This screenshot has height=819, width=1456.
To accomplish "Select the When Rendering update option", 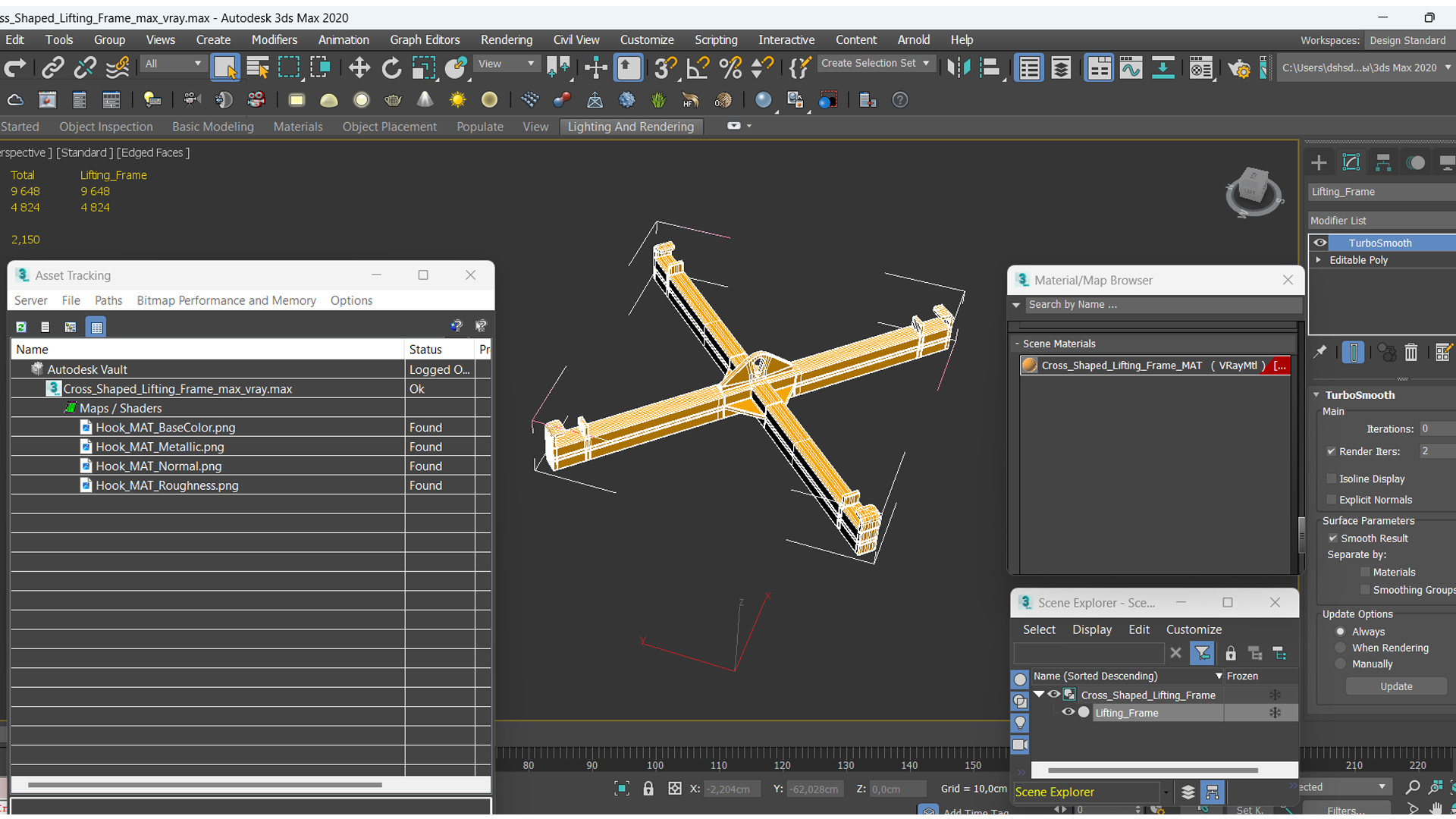I will (x=1340, y=648).
